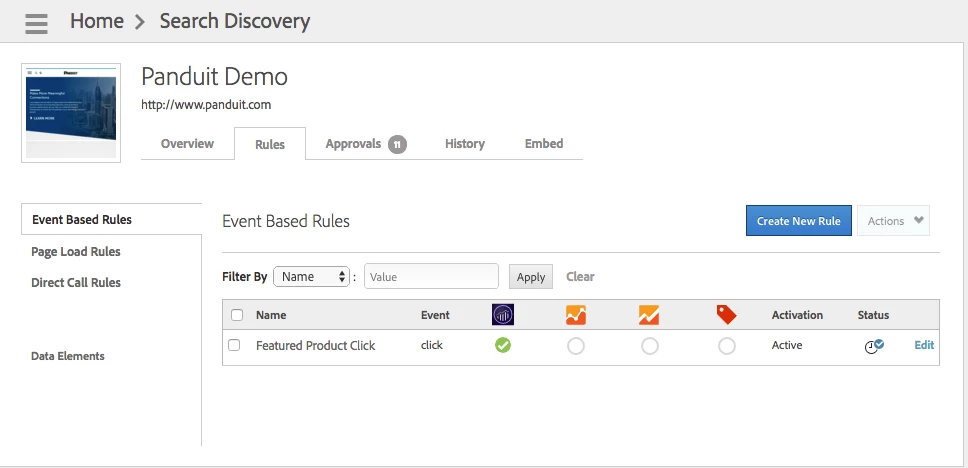Click the Panduit Demo title
The height and width of the screenshot is (468, 968).
tap(214, 77)
